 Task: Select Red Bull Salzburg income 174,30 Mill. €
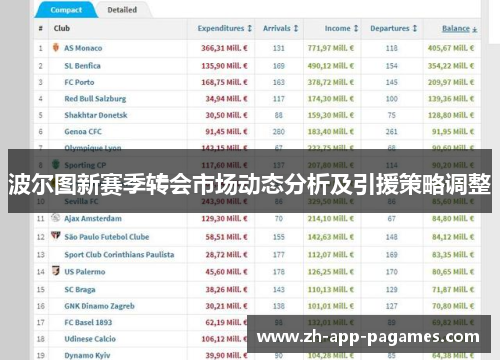pos(331,99)
